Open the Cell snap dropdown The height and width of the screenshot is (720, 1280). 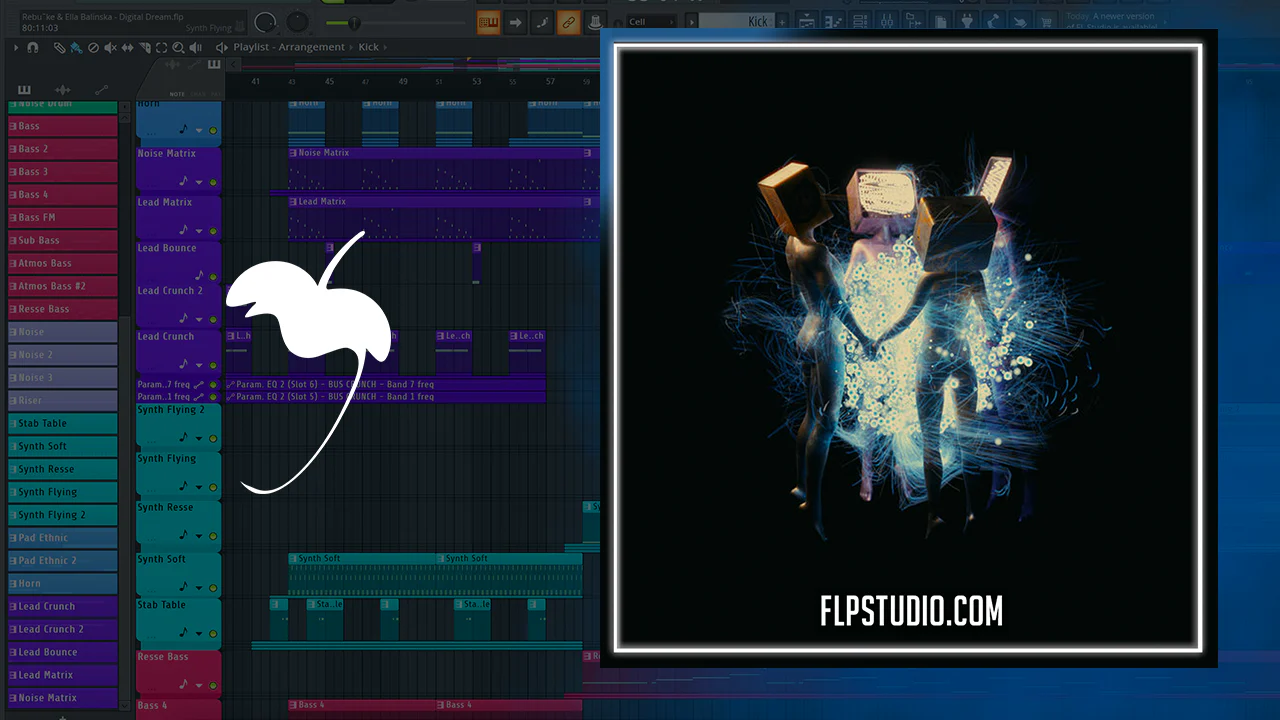(x=651, y=21)
